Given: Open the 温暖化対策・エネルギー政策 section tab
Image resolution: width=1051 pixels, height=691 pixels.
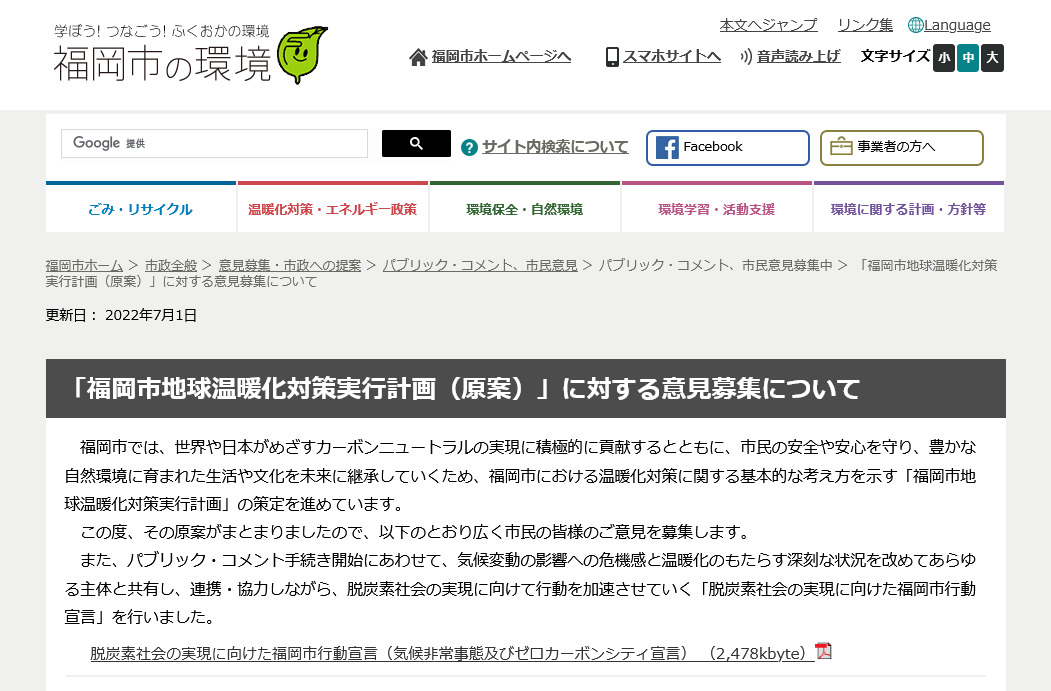Looking at the screenshot, I should point(333,206).
